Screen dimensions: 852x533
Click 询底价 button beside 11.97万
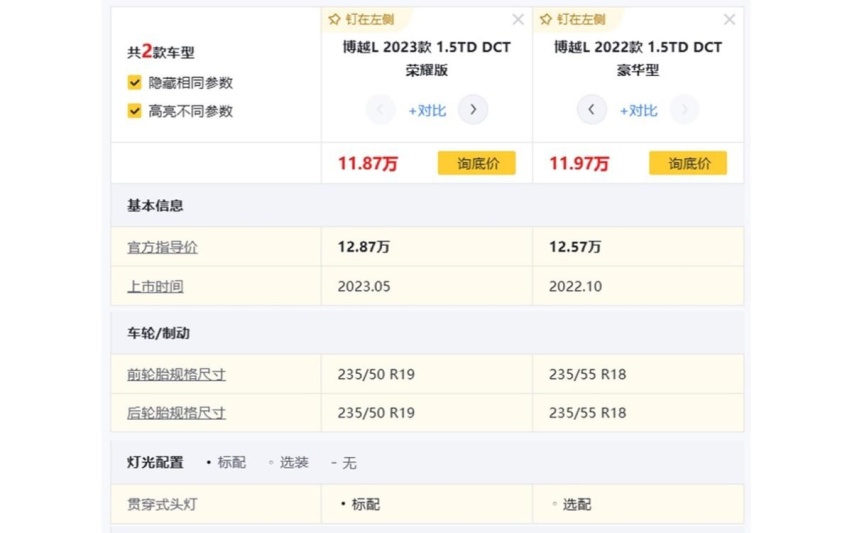pyautogui.click(x=688, y=163)
